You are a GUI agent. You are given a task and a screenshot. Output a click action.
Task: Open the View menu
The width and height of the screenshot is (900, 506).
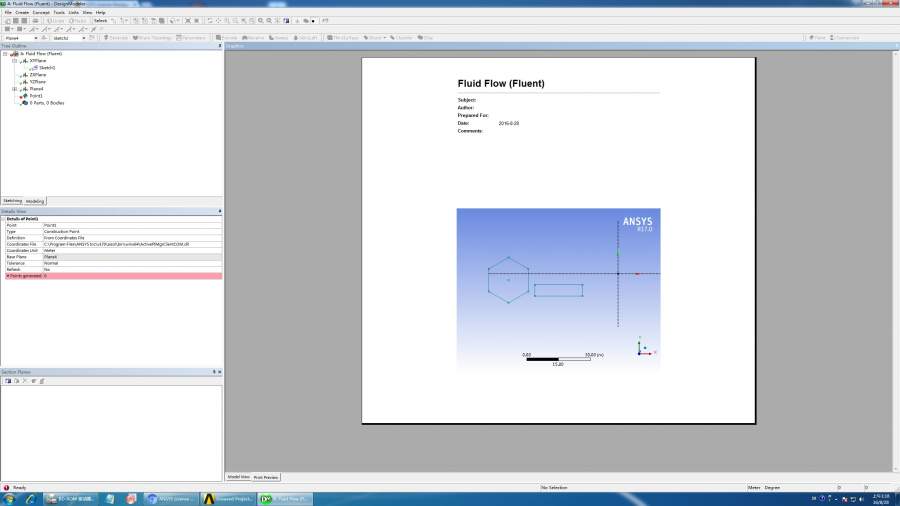tap(87, 12)
